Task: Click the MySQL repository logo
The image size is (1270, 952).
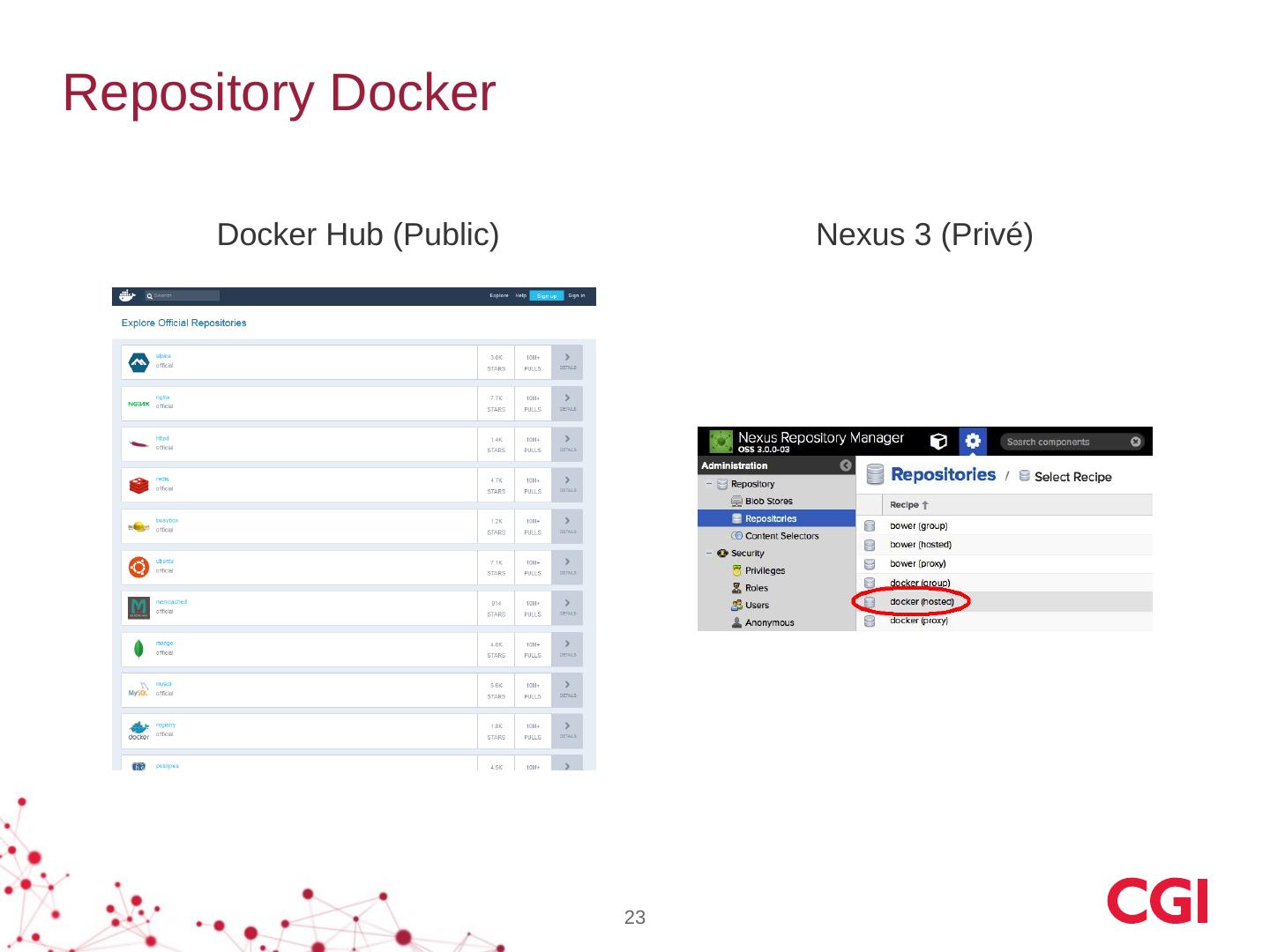Action: pyautogui.click(x=138, y=689)
